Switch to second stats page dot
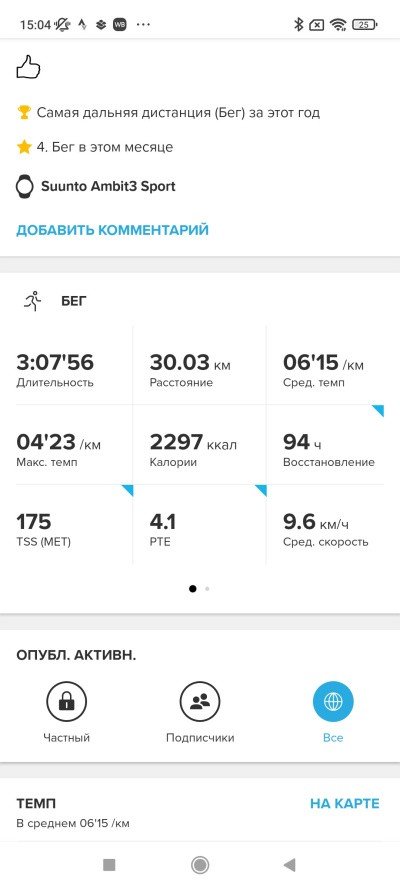The height and width of the screenshot is (889, 400). click(x=207, y=589)
